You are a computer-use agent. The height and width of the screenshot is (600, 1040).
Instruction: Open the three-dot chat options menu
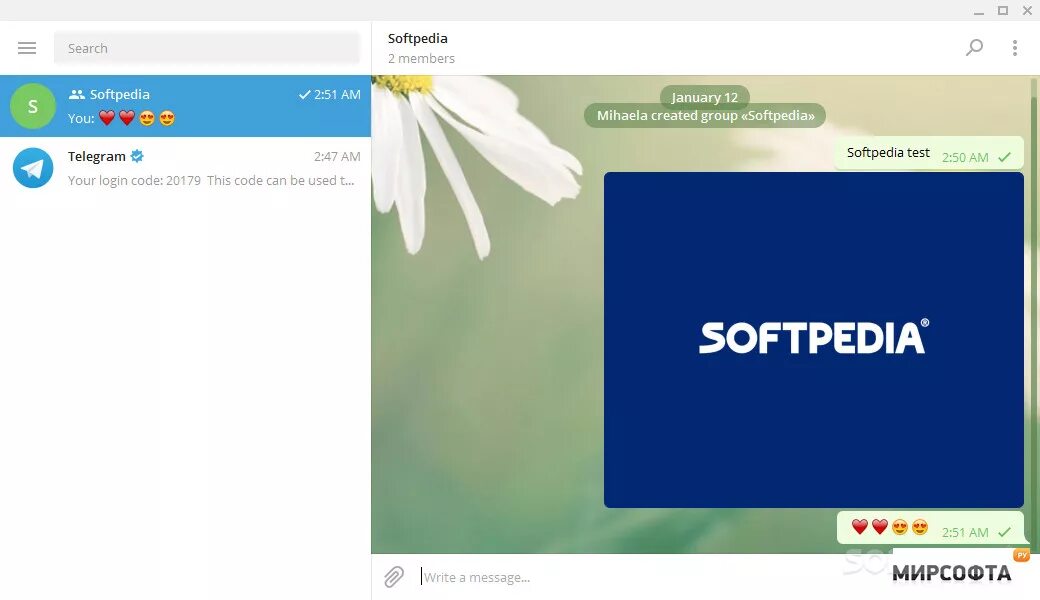click(1014, 48)
